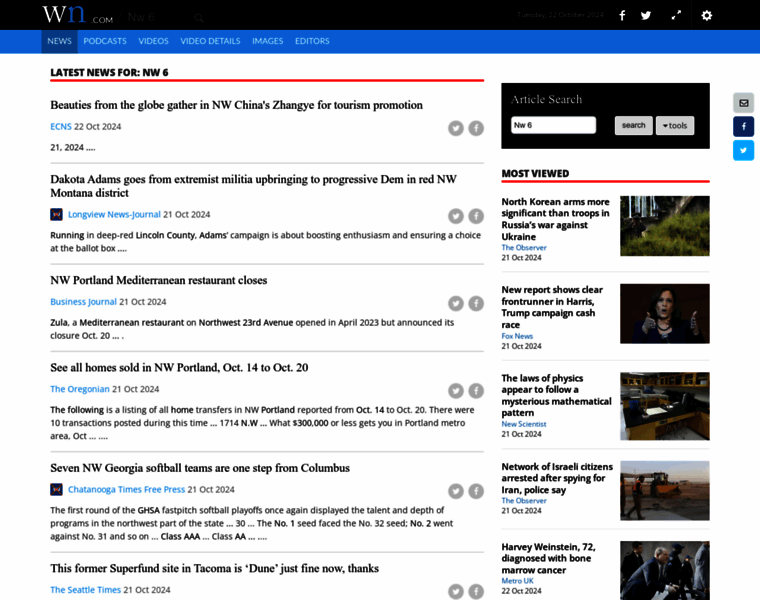Select the Images tab
760x600 pixels.
pyautogui.click(x=267, y=41)
